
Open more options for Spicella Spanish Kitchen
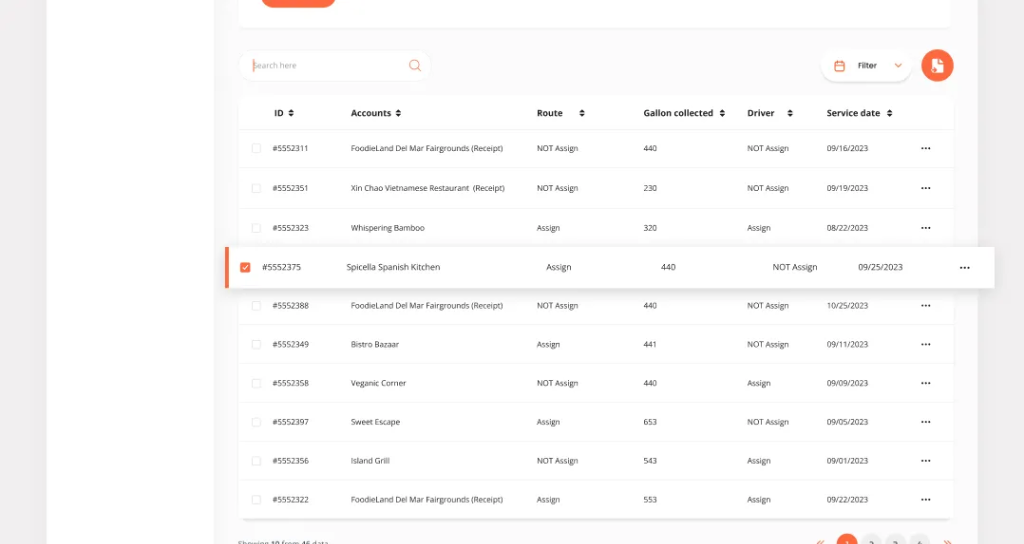[x=965, y=268]
